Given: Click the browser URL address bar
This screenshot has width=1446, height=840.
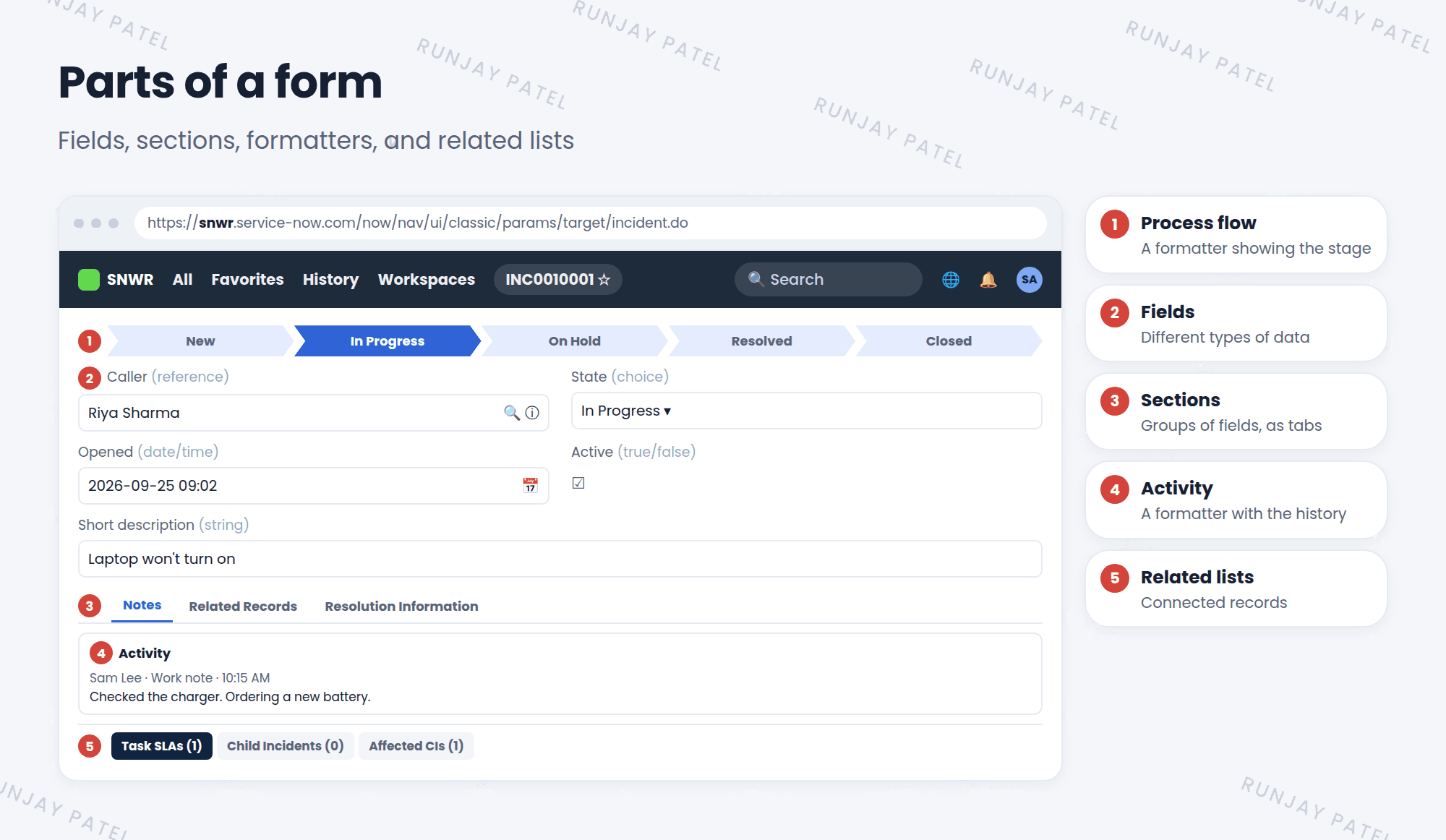Looking at the screenshot, I should click(x=590, y=223).
